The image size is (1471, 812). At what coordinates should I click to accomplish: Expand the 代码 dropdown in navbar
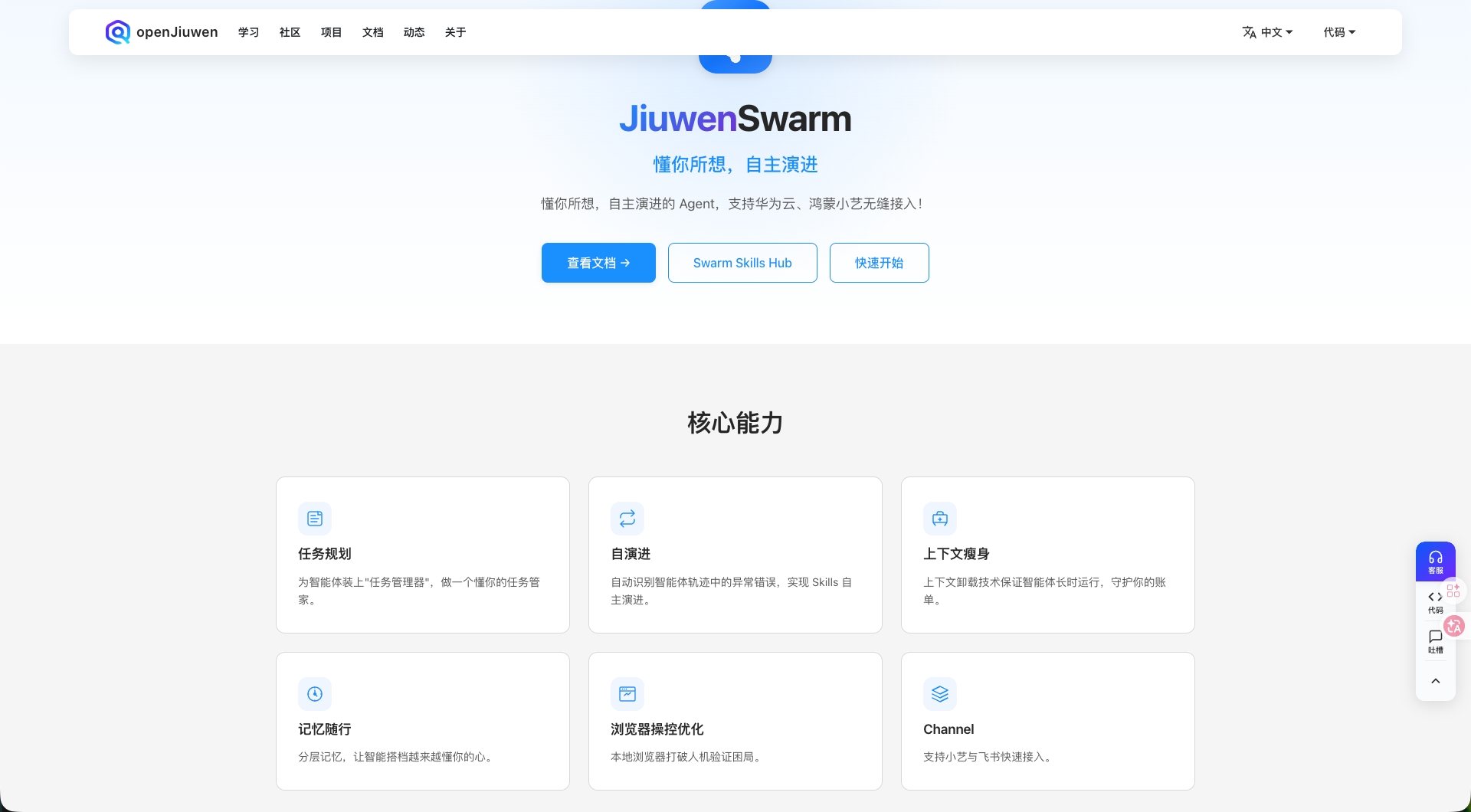pos(1339,32)
